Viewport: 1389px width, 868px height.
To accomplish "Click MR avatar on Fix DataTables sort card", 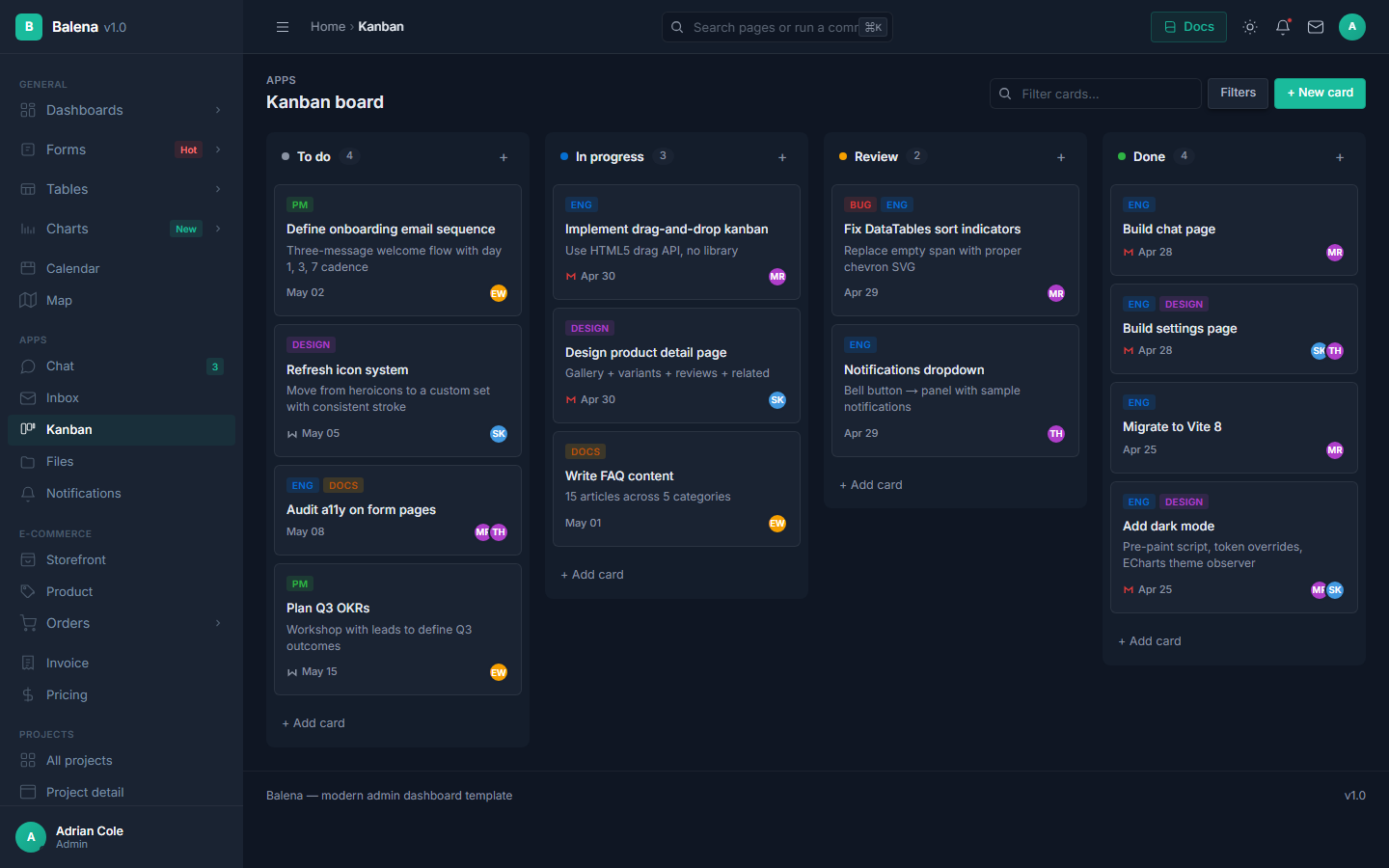I will [x=1056, y=293].
